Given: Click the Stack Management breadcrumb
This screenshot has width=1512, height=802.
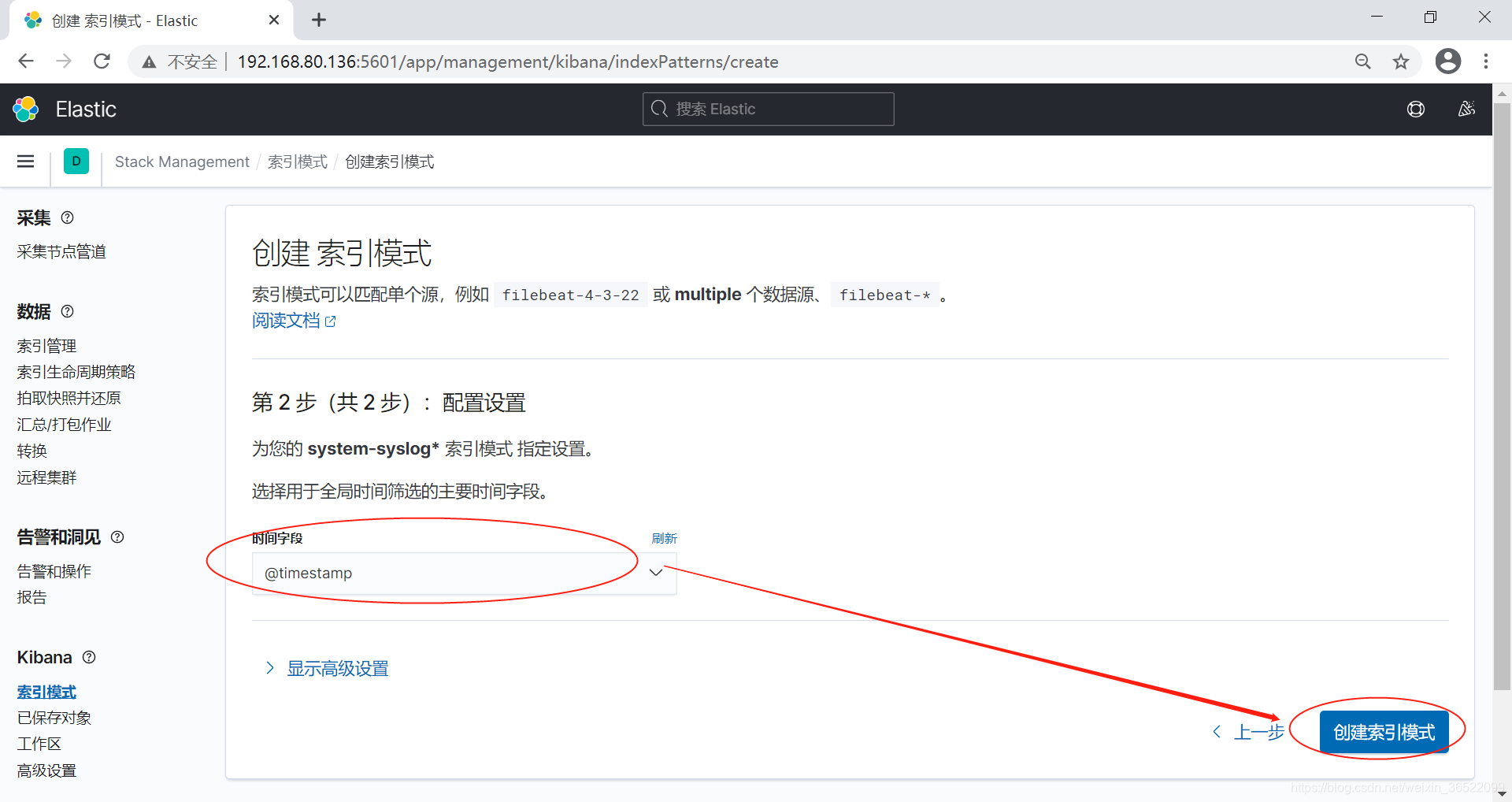Looking at the screenshot, I should point(182,162).
